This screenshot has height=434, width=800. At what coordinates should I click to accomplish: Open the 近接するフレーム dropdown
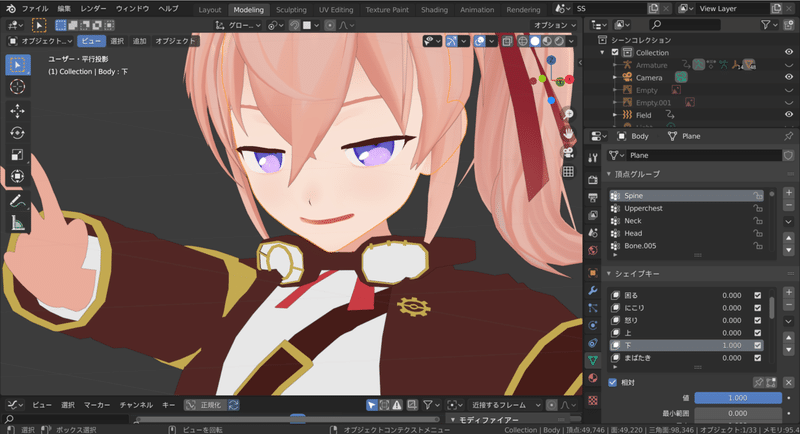pyautogui.click(x=506, y=405)
